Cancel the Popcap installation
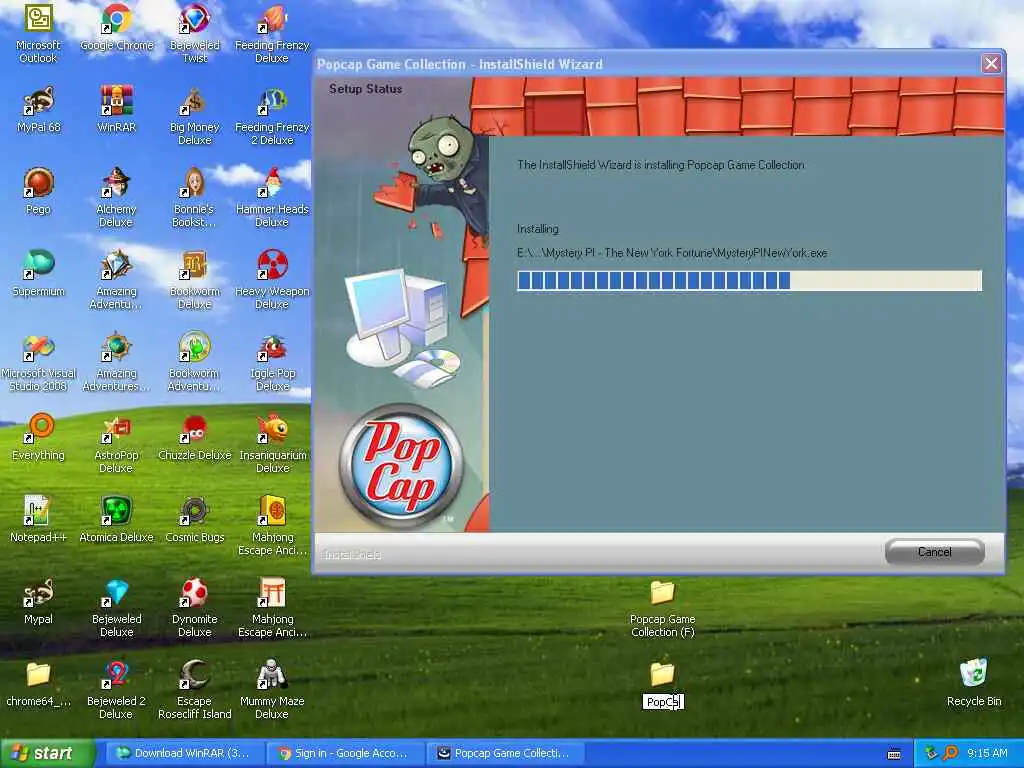Screen dimensions: 1024x768 935,552
